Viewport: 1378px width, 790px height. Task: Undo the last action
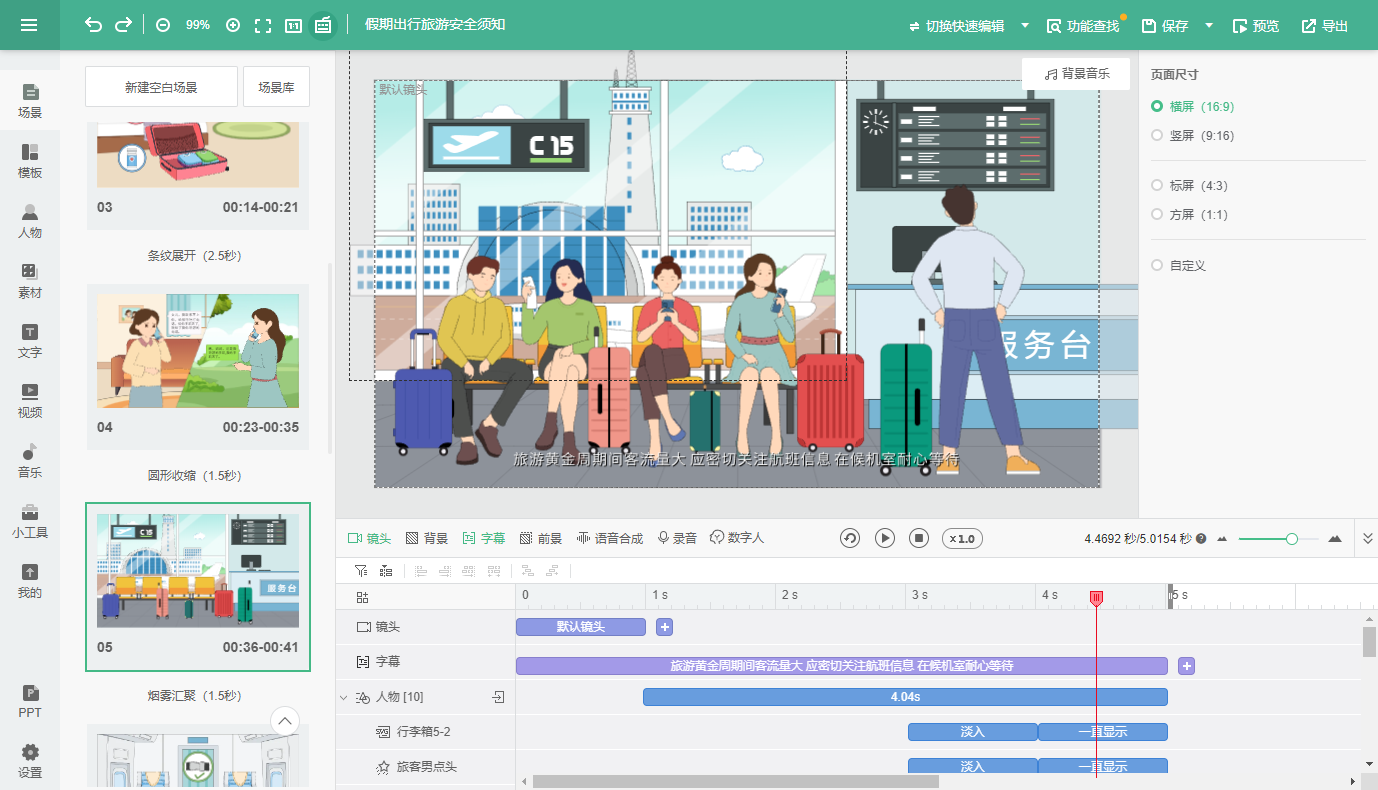click(x=93, y=25)
